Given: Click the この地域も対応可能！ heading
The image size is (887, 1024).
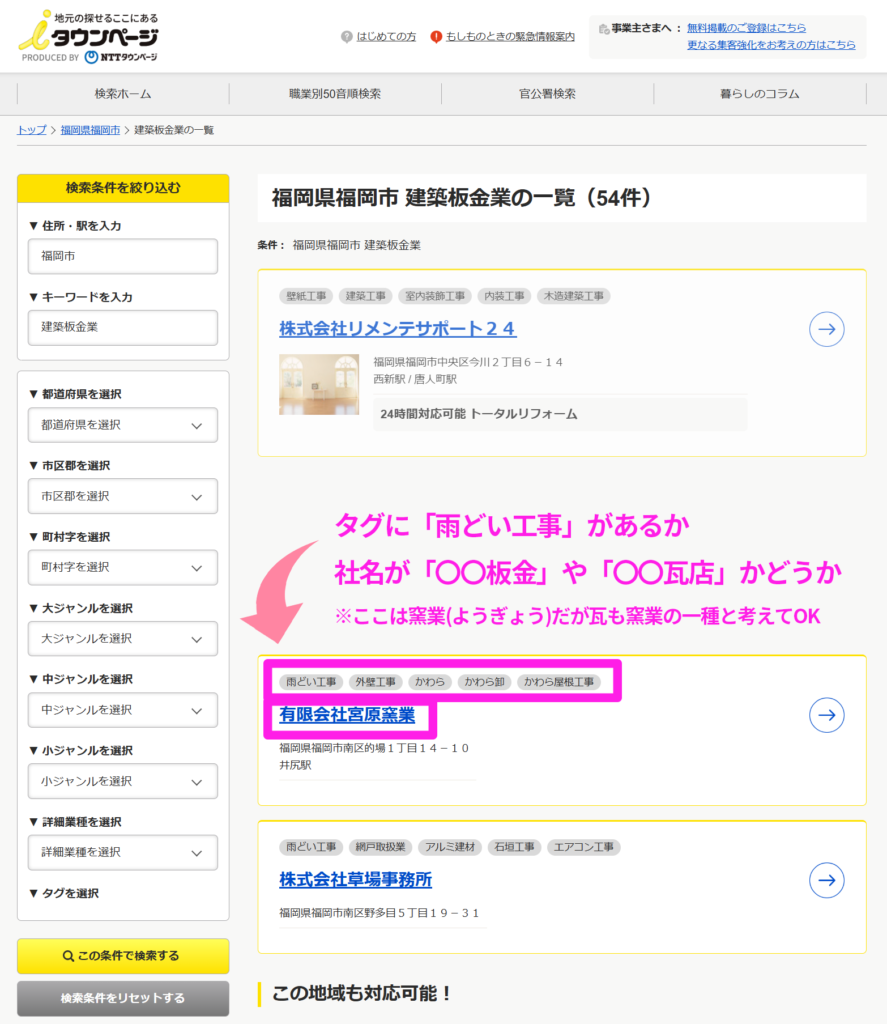Looking at the screenshot, I should [x=361, y=993].
